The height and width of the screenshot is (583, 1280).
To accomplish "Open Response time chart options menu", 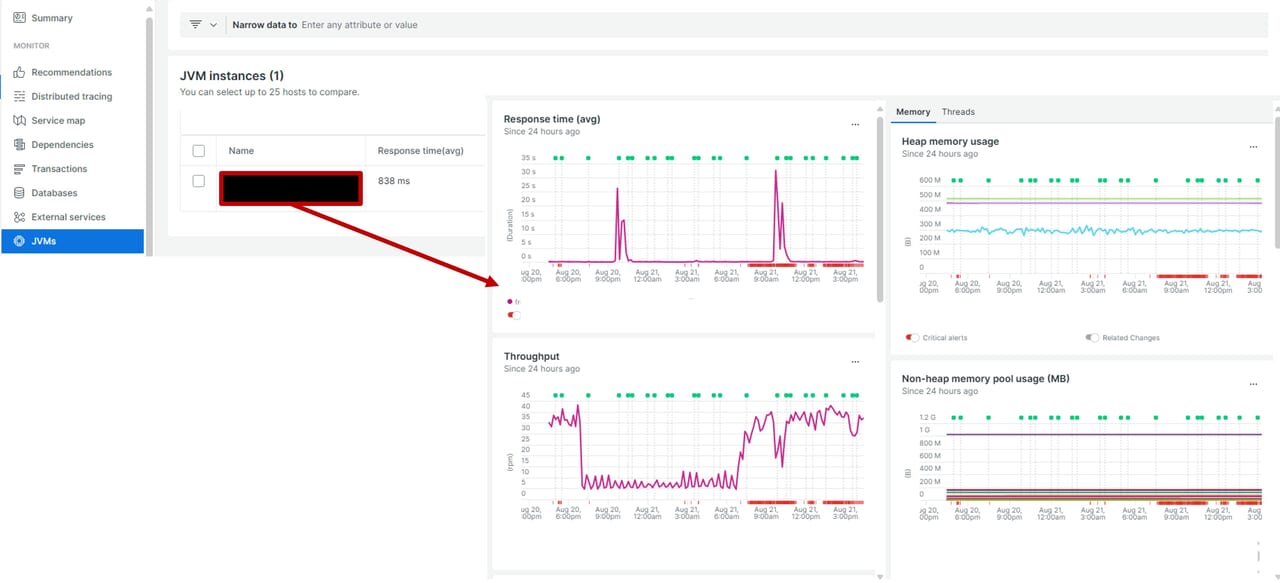I will [x=855, y=125].
